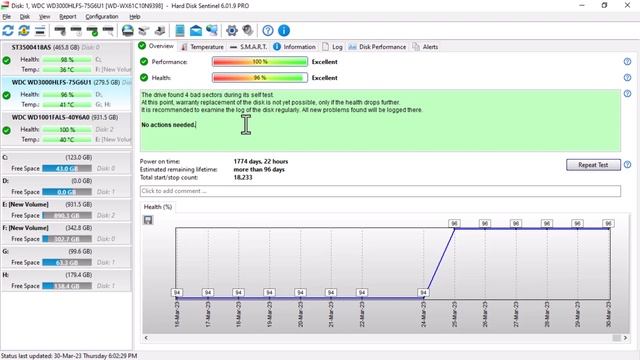
Task: Click the computer disk icon before the blue report
Action: 160,31
